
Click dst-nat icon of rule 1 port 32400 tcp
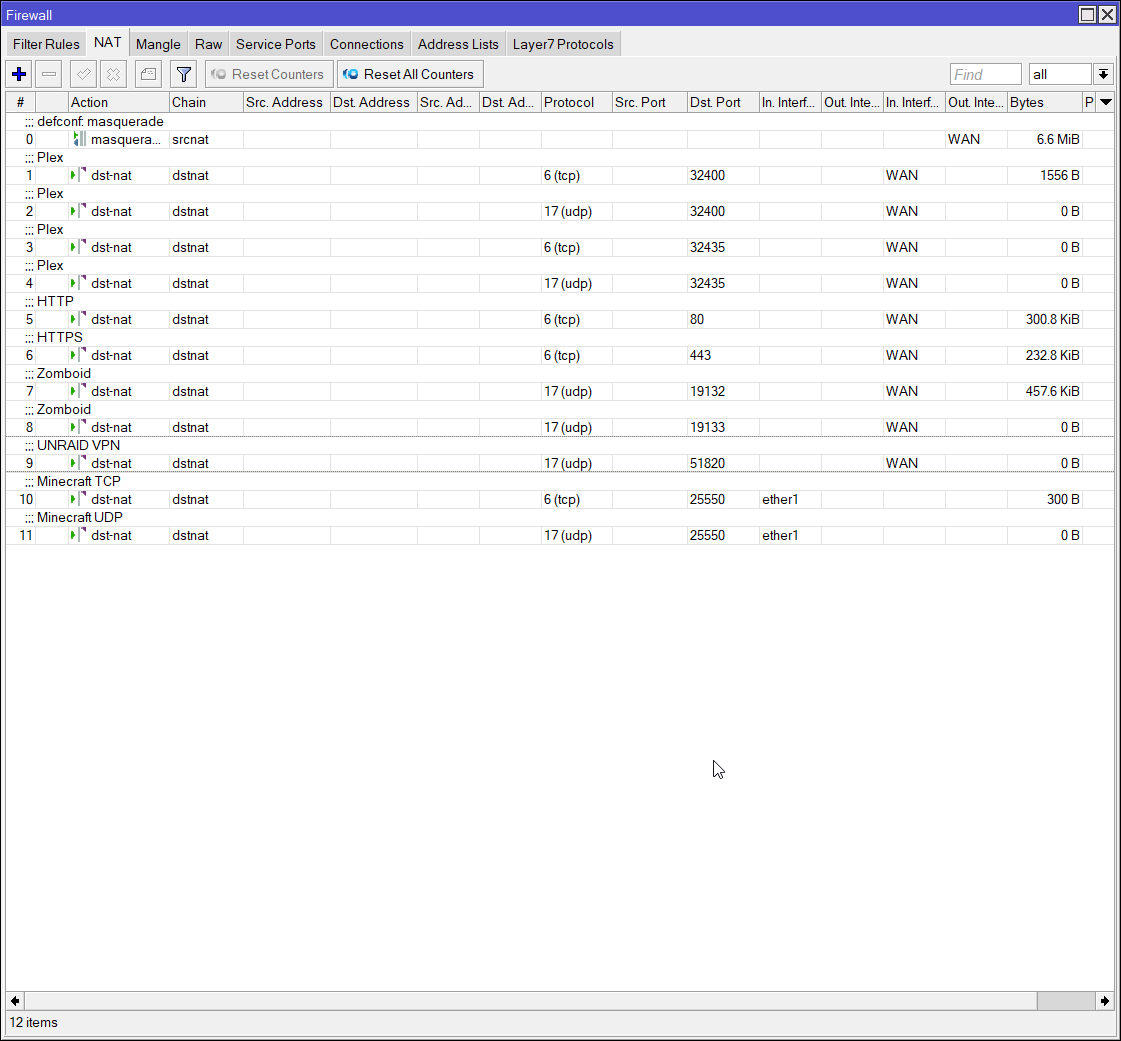pos(79,175)
